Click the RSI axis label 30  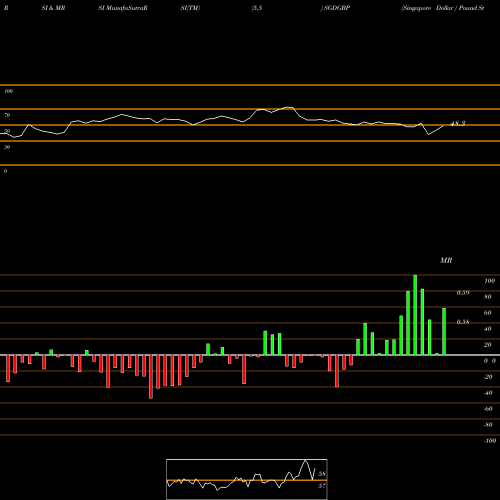(x=7, y=147)
